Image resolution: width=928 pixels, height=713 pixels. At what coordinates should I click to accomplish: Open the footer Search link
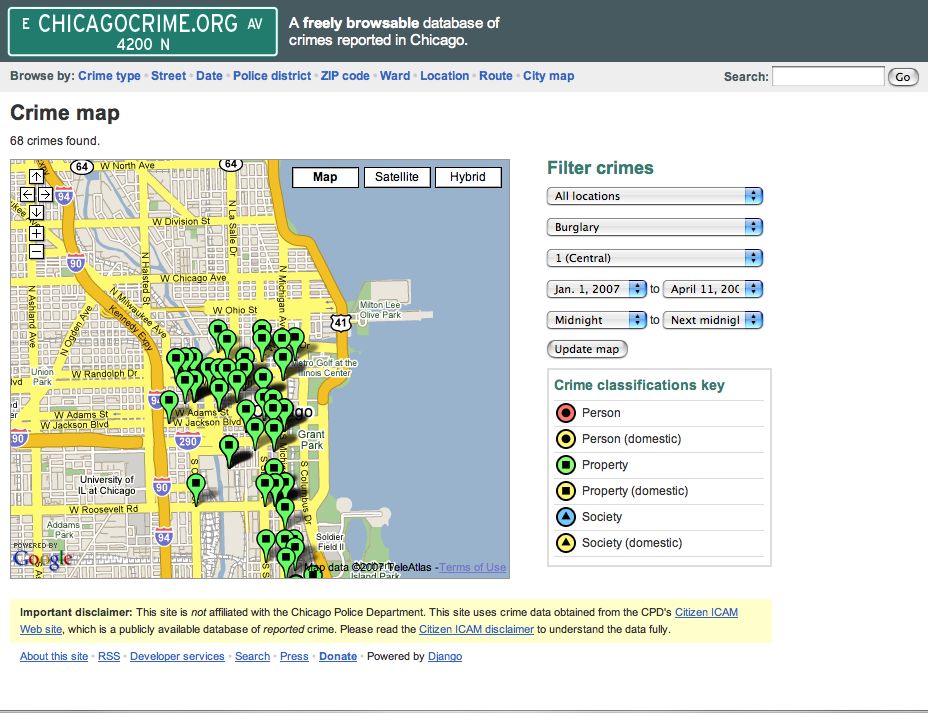click(x=252, y=656)
